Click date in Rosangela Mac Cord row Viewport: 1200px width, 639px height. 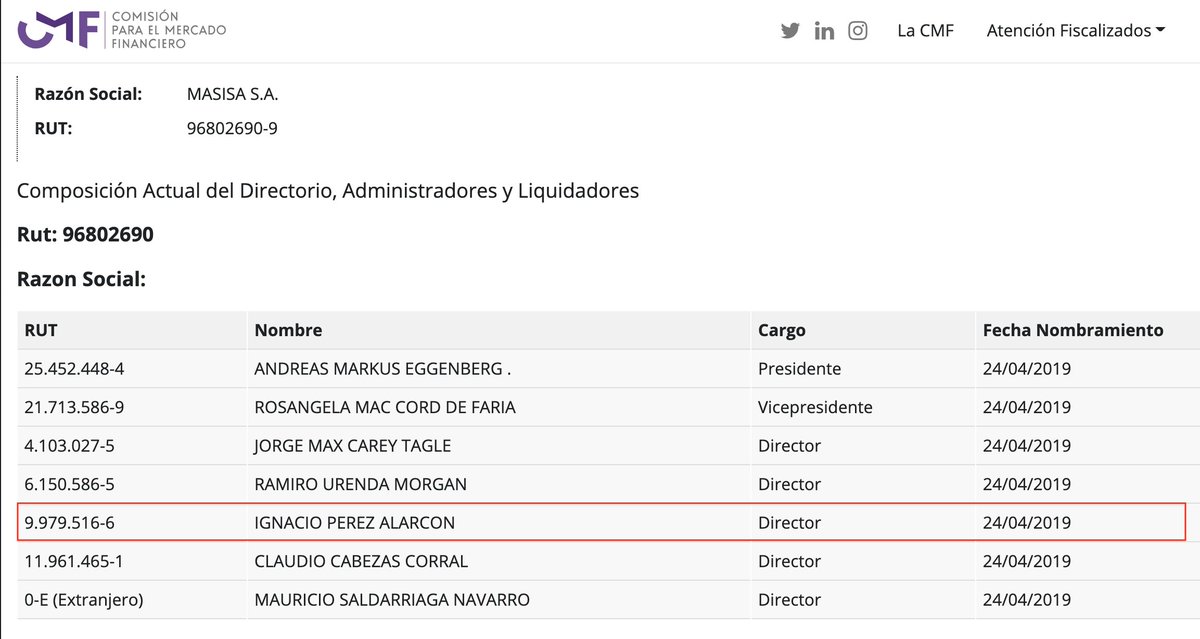[x=1027, y=407]
